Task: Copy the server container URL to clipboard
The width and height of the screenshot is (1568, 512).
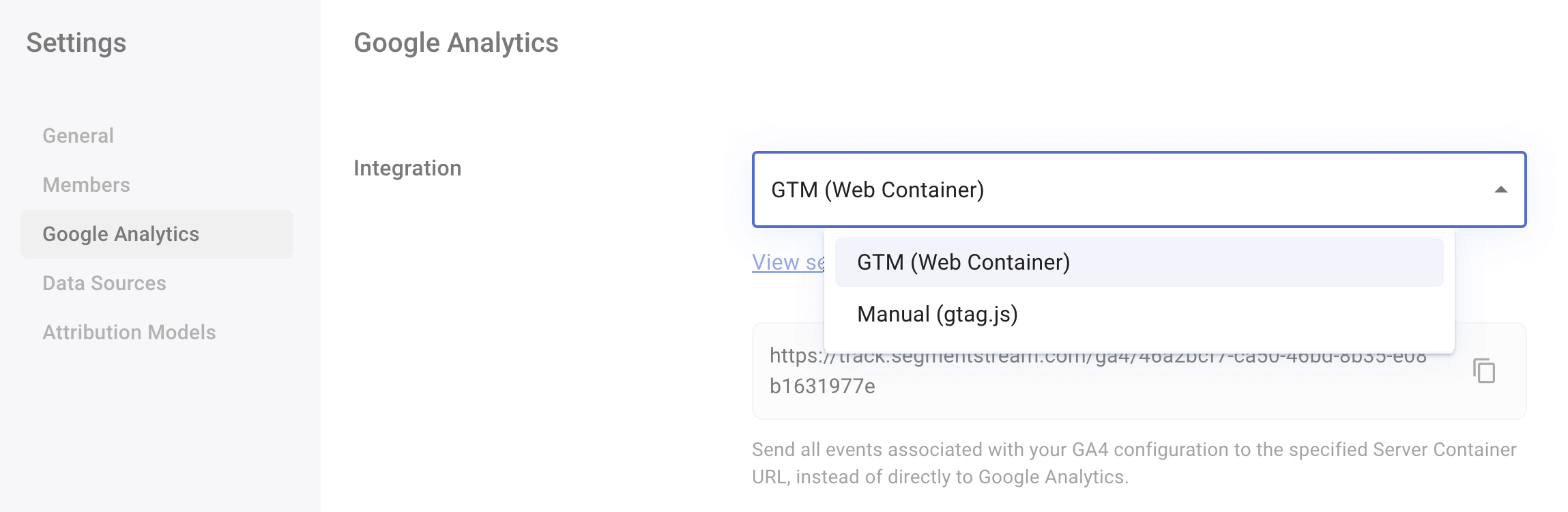Action: tap(1484, 371)
